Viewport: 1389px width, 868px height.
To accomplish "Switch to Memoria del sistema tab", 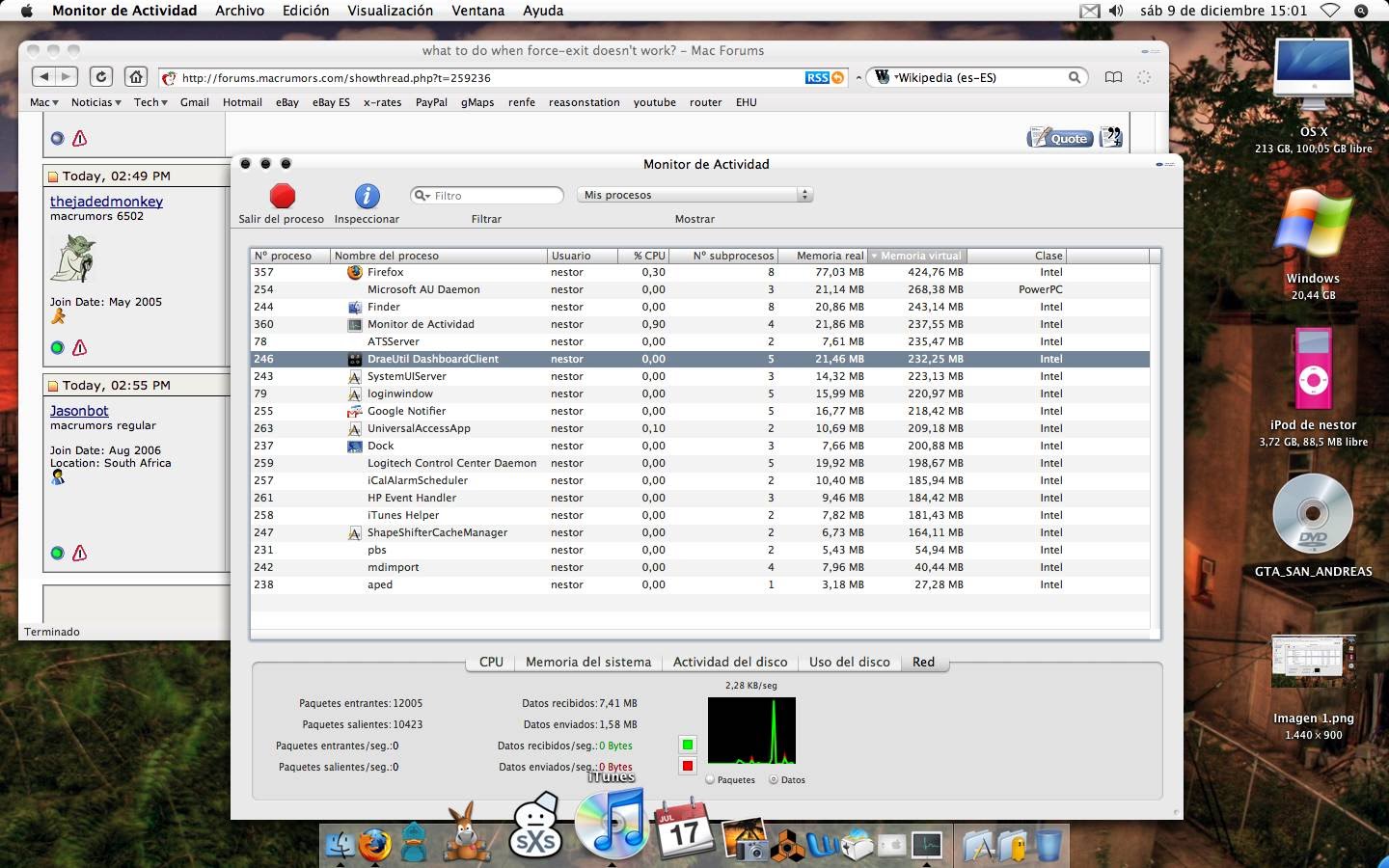I will 588,662.
